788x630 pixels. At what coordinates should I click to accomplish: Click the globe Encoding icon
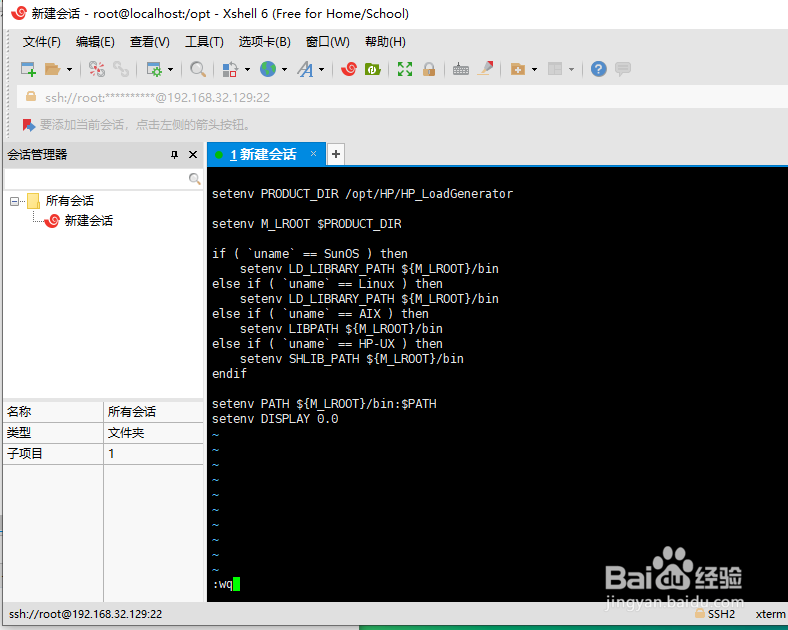(268, 69)
